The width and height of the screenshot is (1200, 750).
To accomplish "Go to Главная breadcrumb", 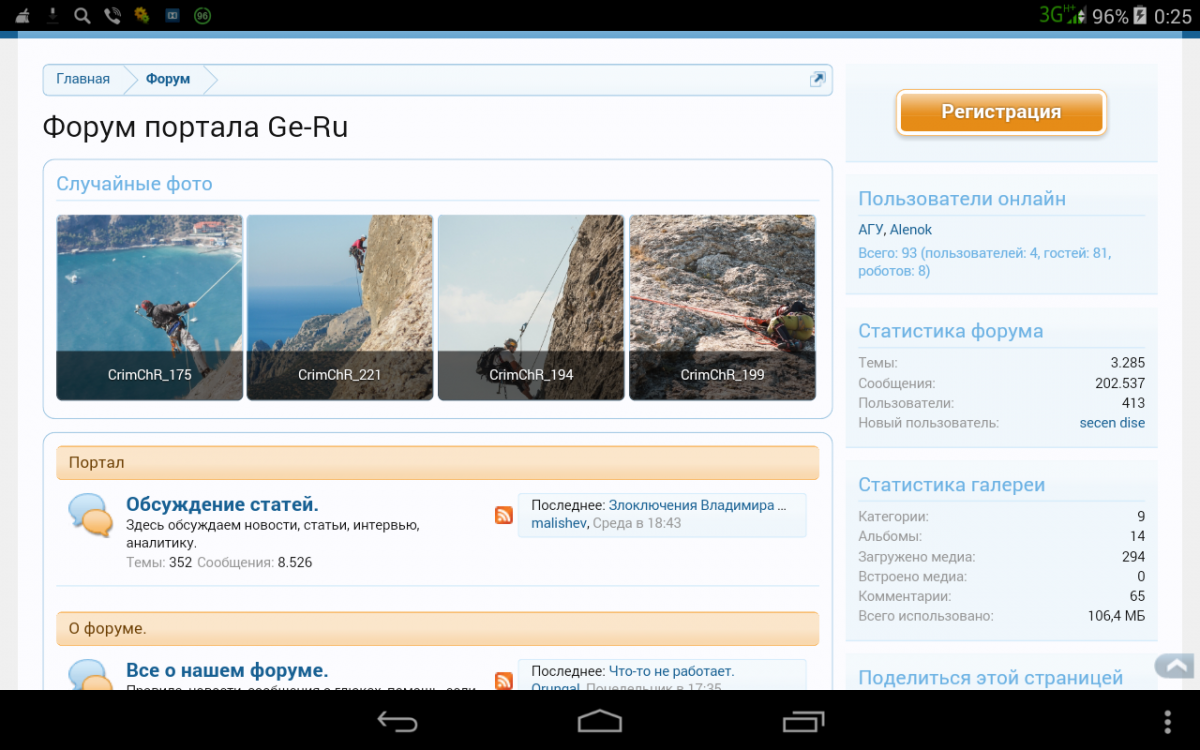I will pyautogui.click(x=83, y=79).
